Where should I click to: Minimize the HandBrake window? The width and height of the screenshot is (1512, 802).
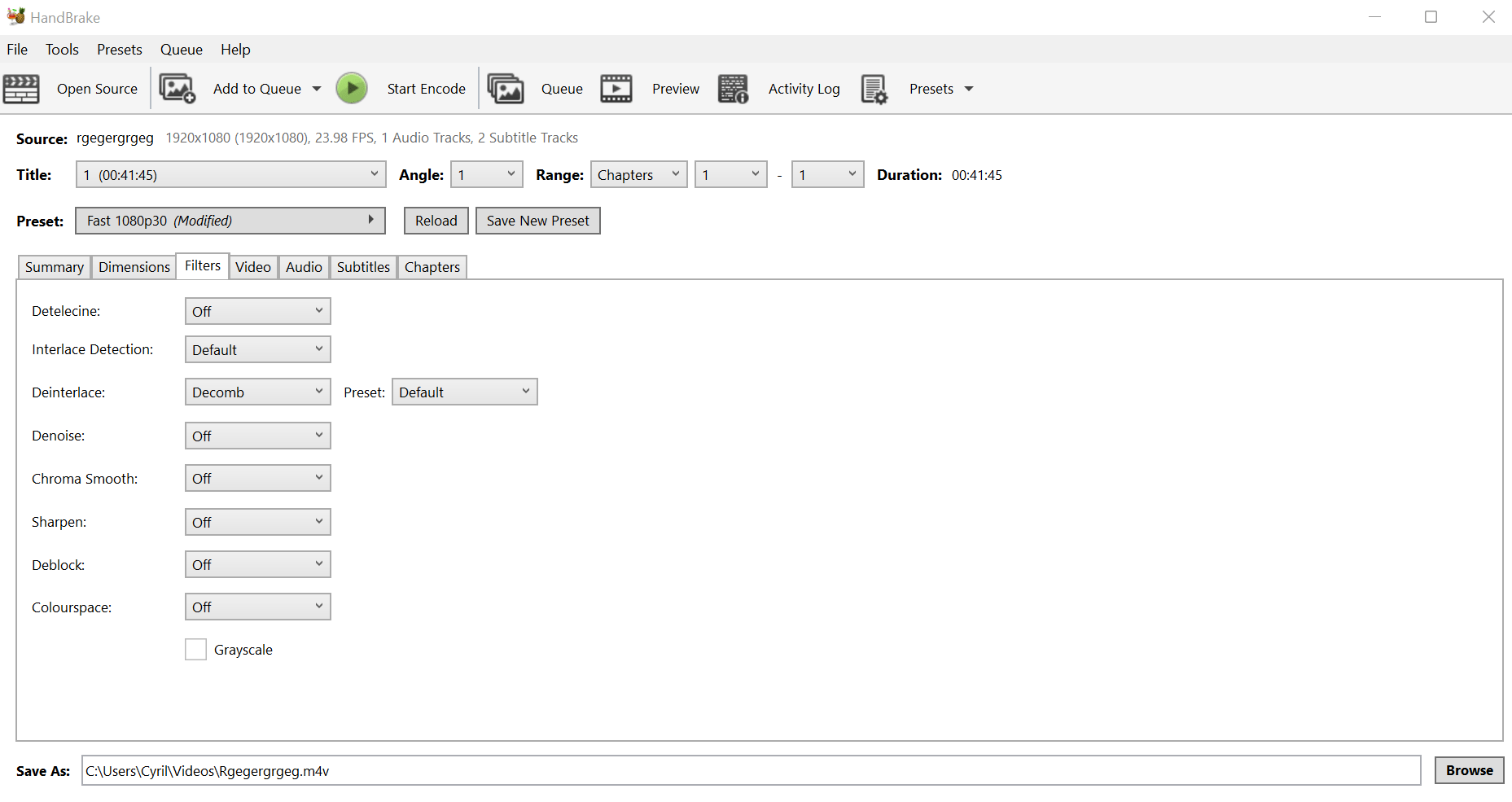pyautogui.click(x=1375, y=16)
